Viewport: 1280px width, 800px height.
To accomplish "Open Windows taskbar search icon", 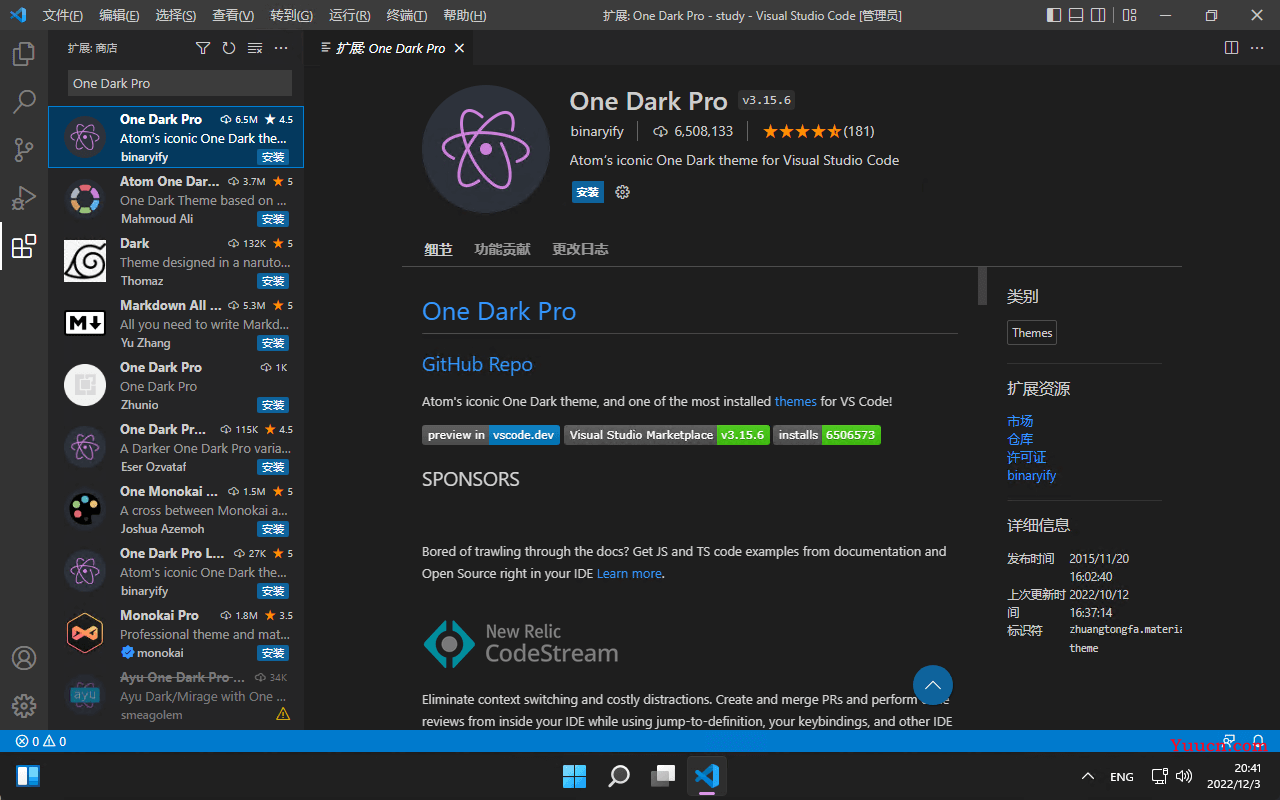I will (x=619, y=776).
